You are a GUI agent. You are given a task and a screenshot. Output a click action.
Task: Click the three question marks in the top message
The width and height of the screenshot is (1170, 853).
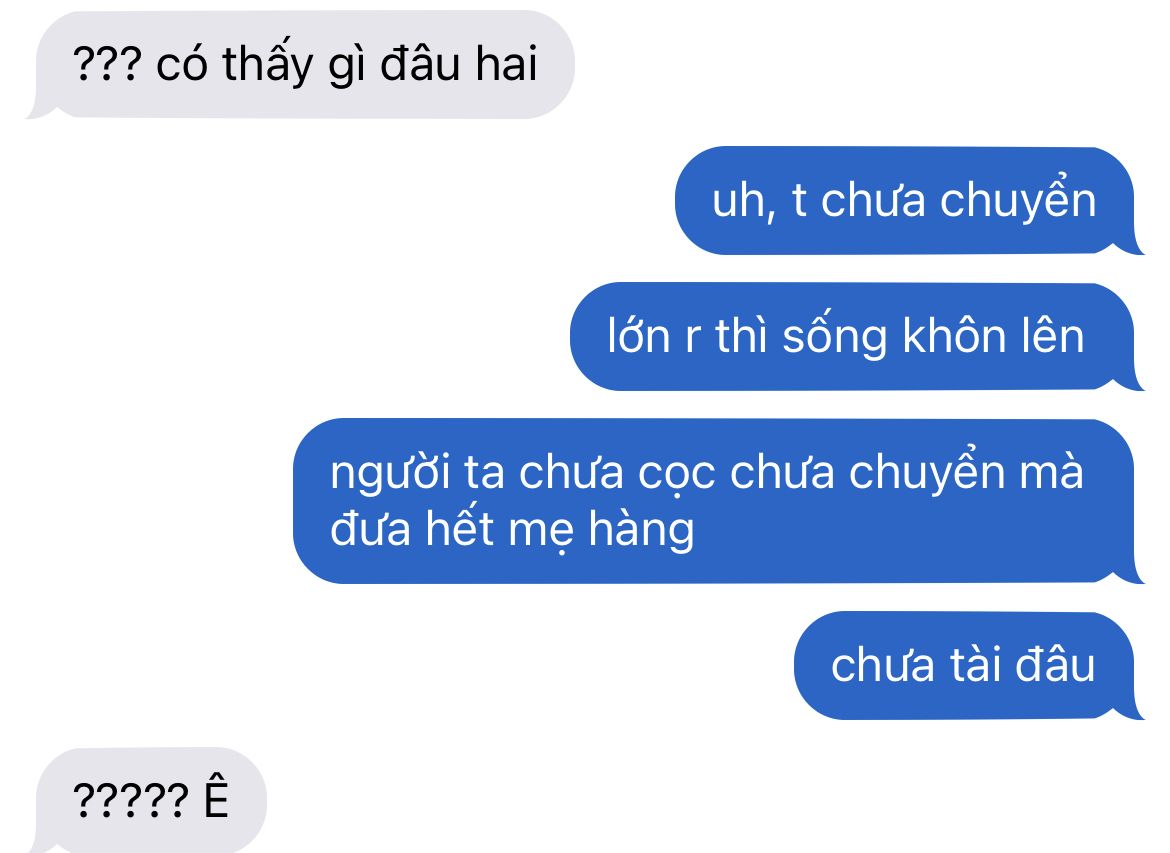[x=107, y=64]
